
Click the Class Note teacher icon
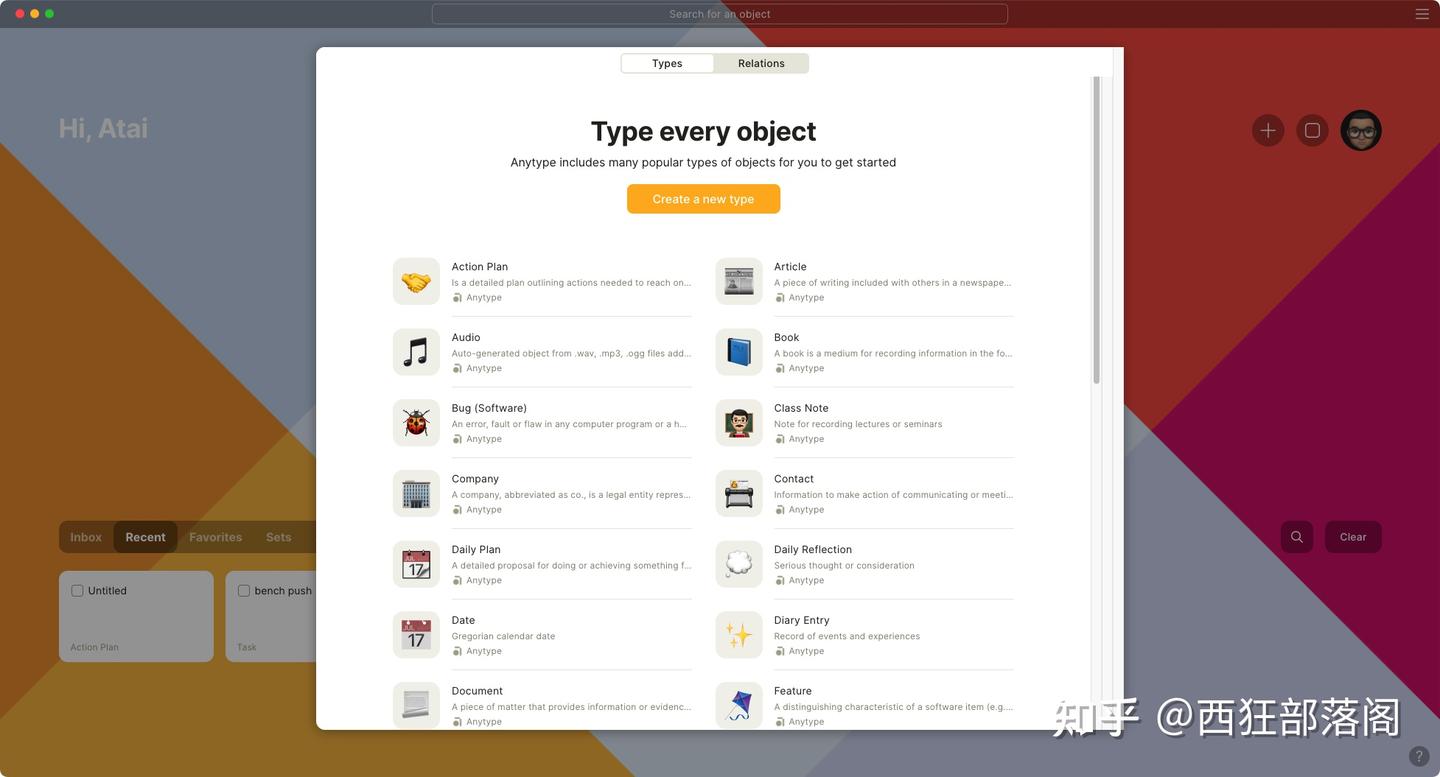click(x=739, y=423)
